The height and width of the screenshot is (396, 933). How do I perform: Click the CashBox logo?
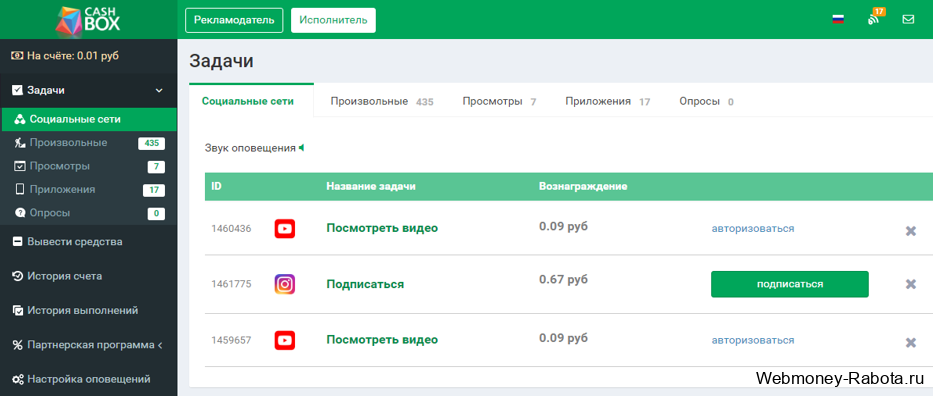click(88, 20)
